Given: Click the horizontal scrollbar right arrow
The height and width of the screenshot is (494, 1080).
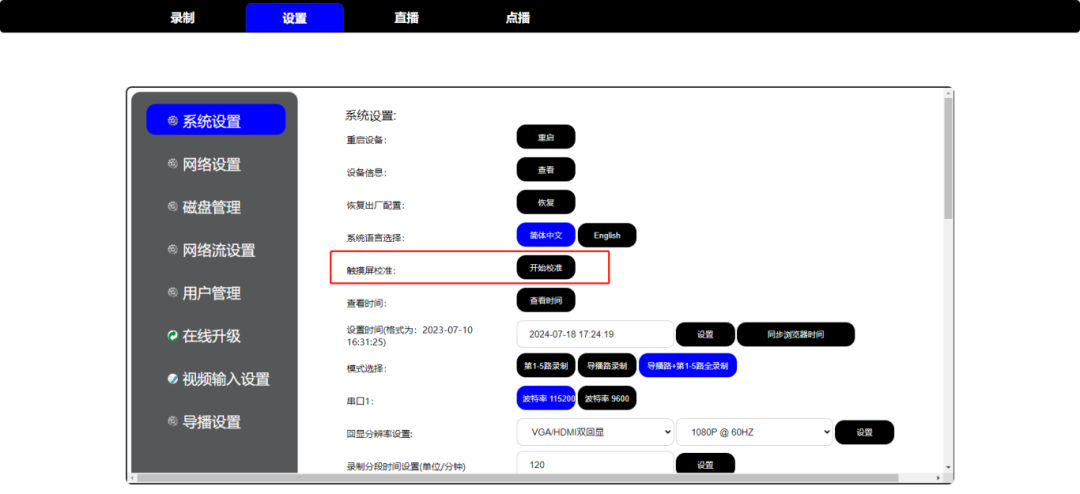Looking at the screenshot, I should pos(938,477).
